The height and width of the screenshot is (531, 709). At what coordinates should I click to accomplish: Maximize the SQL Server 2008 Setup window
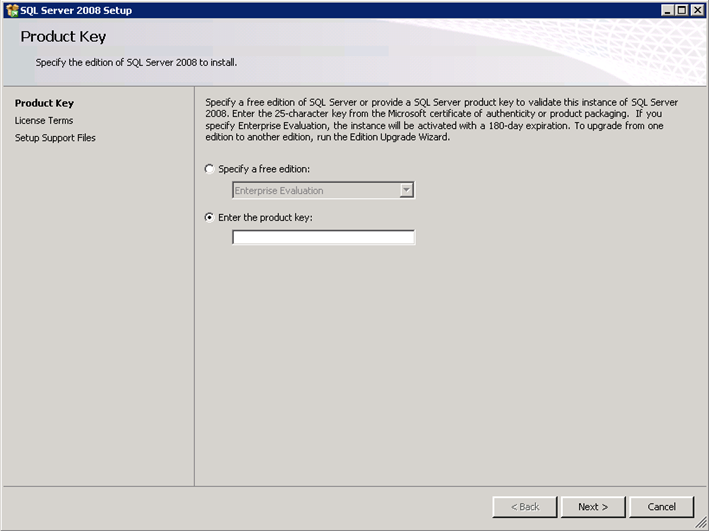[682, 10]
